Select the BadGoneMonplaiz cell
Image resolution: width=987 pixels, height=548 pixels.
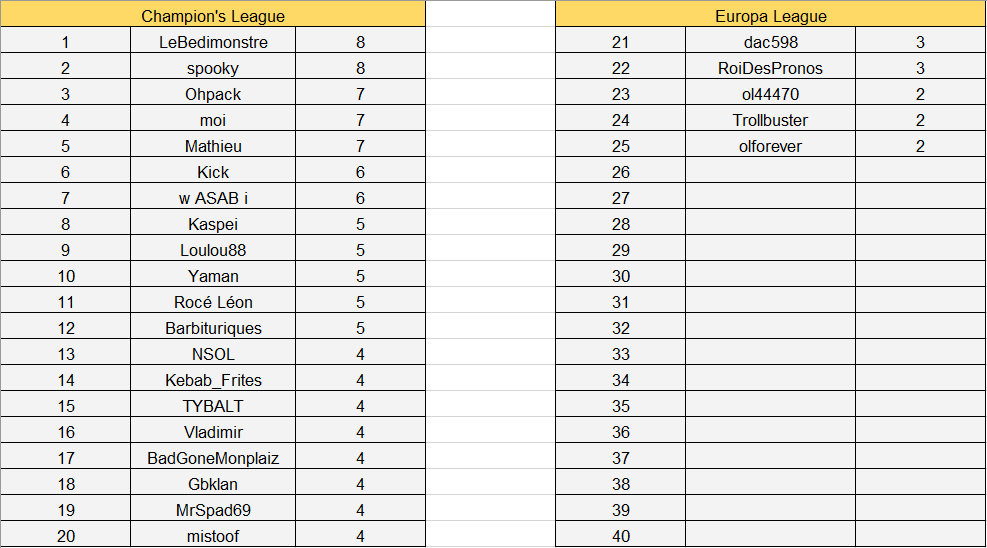click(x=213, y=458)
